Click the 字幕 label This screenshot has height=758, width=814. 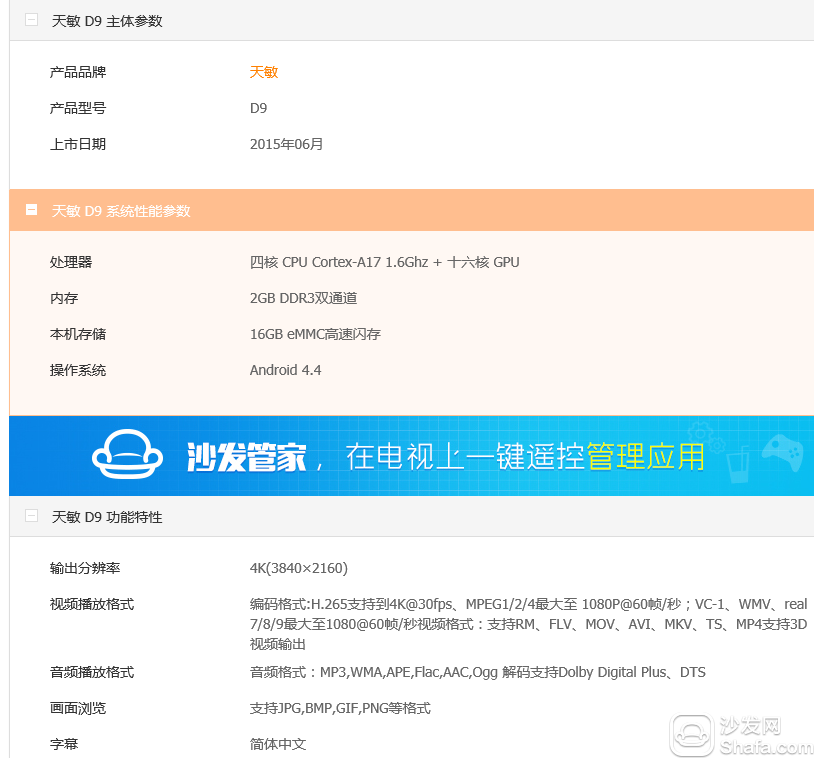(x=64, y=744)
